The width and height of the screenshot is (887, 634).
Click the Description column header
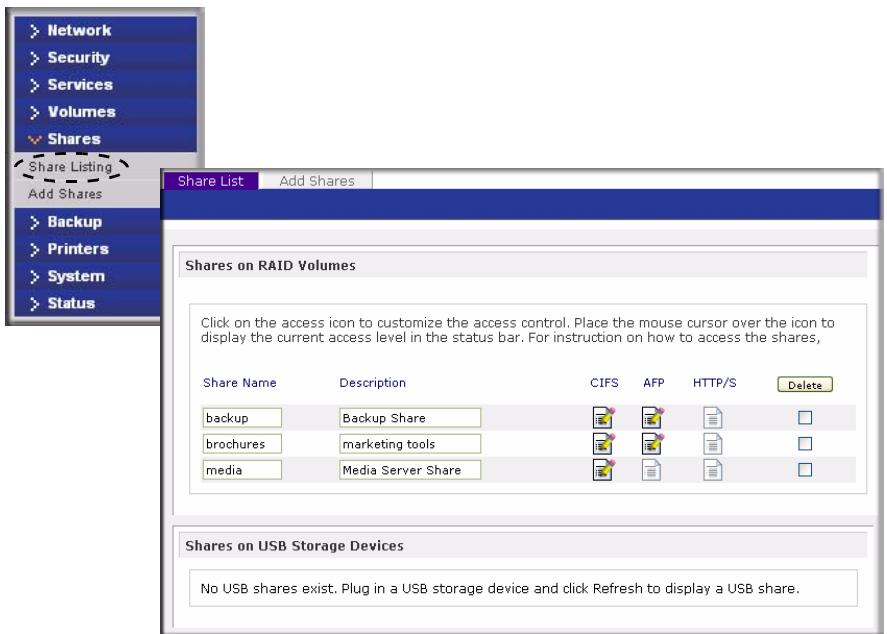tap(372, 383)
